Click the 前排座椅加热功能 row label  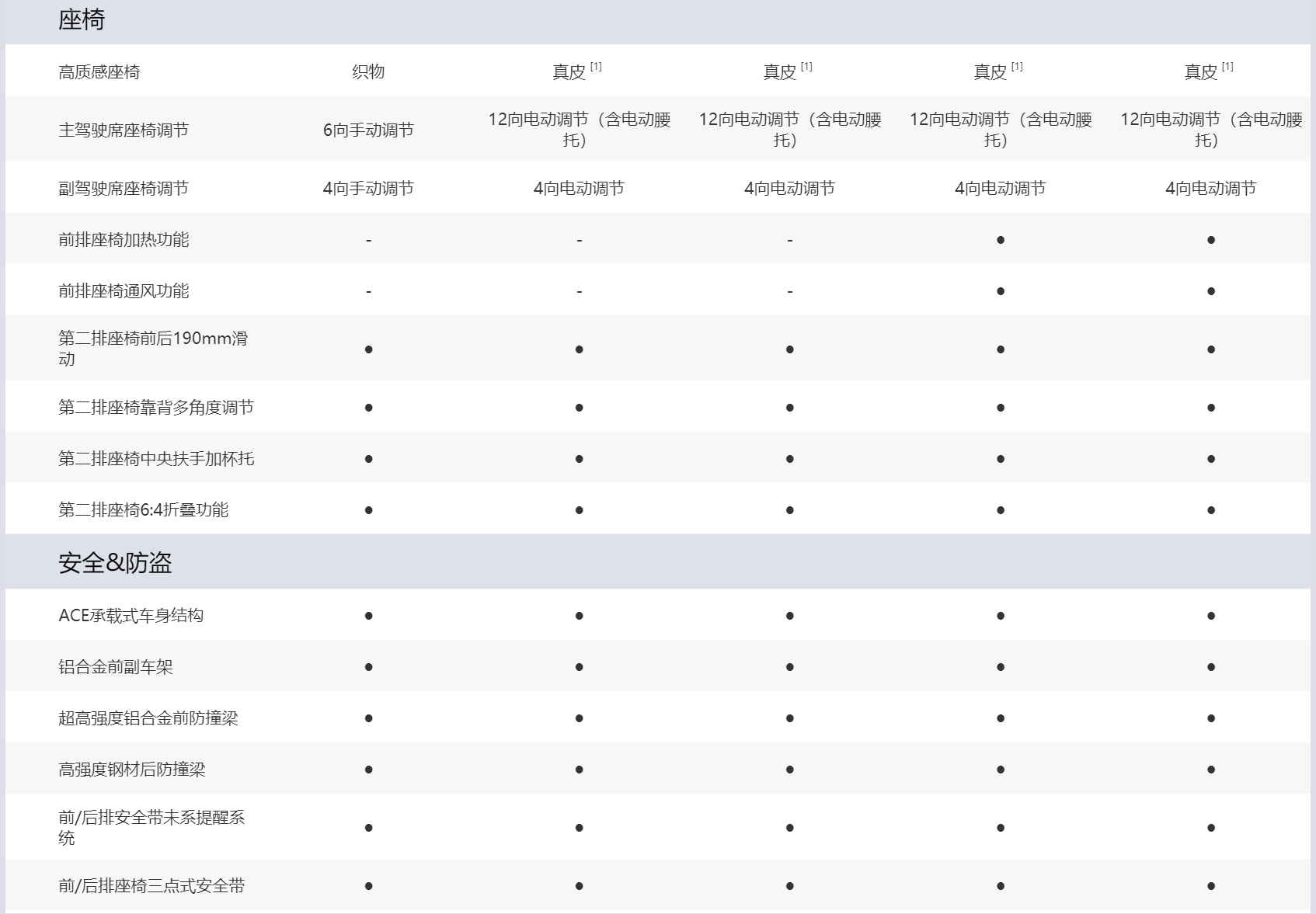click(124, 239)
